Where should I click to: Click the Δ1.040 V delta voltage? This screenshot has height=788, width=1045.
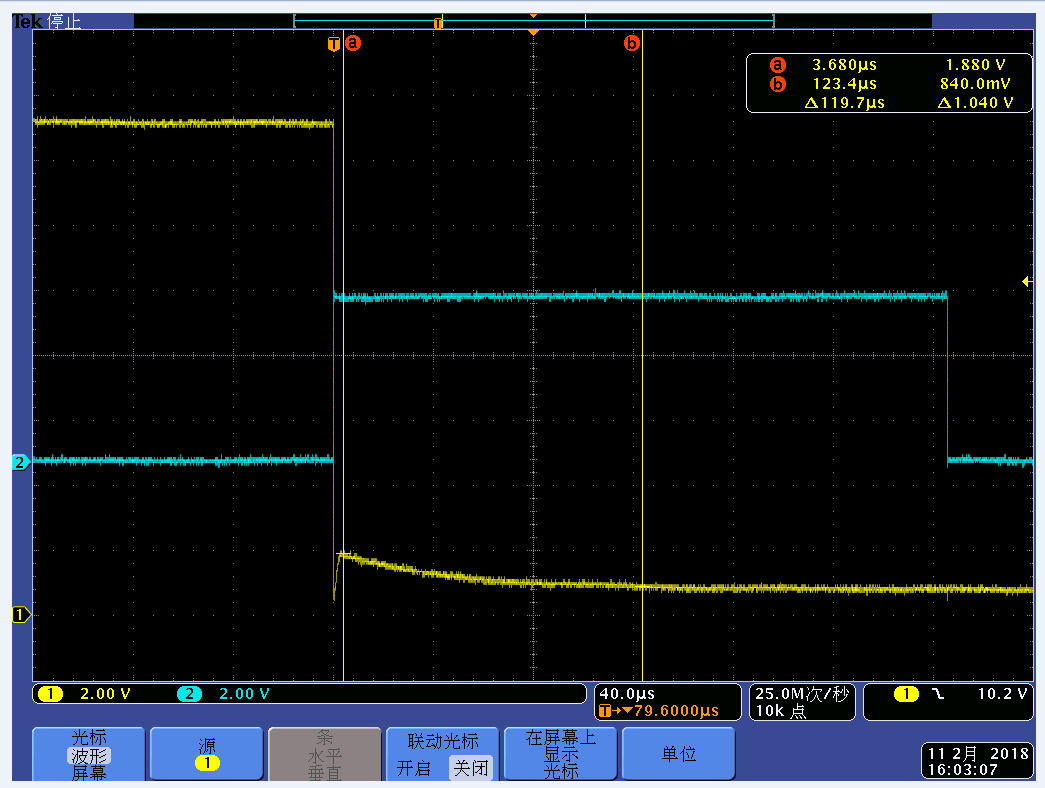(x=975, y=103)
